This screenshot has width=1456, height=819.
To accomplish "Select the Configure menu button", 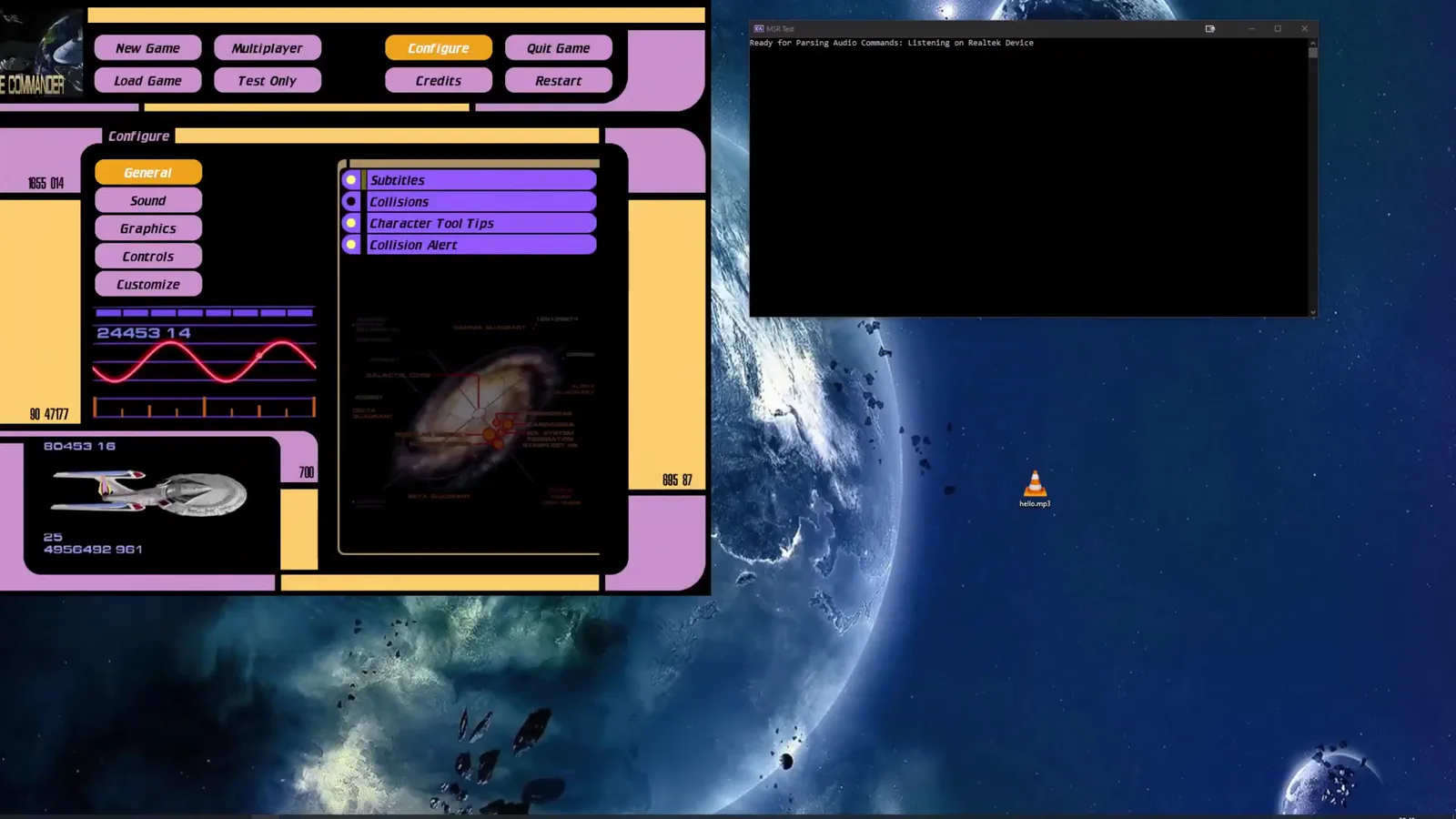I will tap(439, 47).
